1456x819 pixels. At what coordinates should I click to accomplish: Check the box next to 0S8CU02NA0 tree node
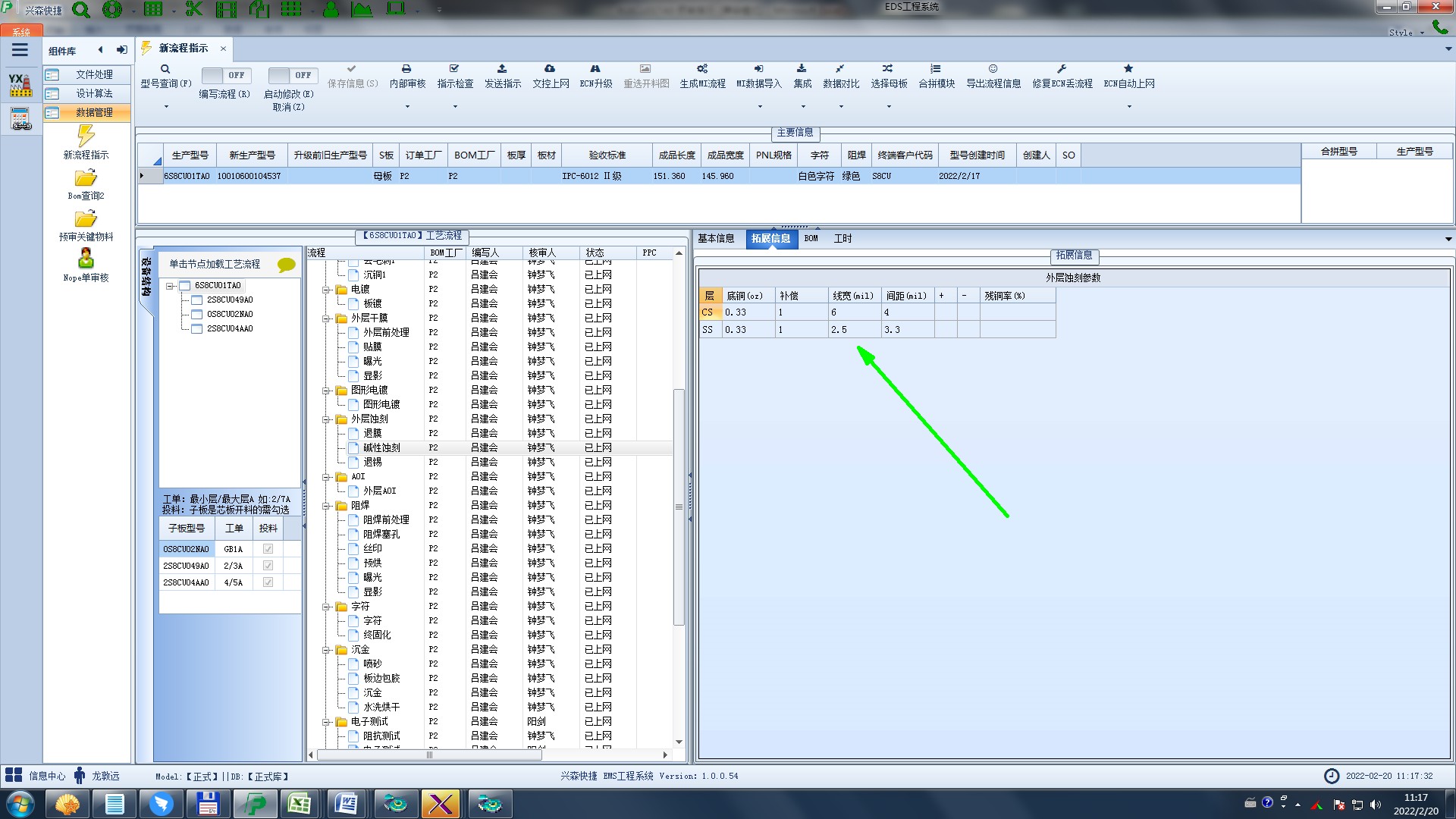(197, 315)
